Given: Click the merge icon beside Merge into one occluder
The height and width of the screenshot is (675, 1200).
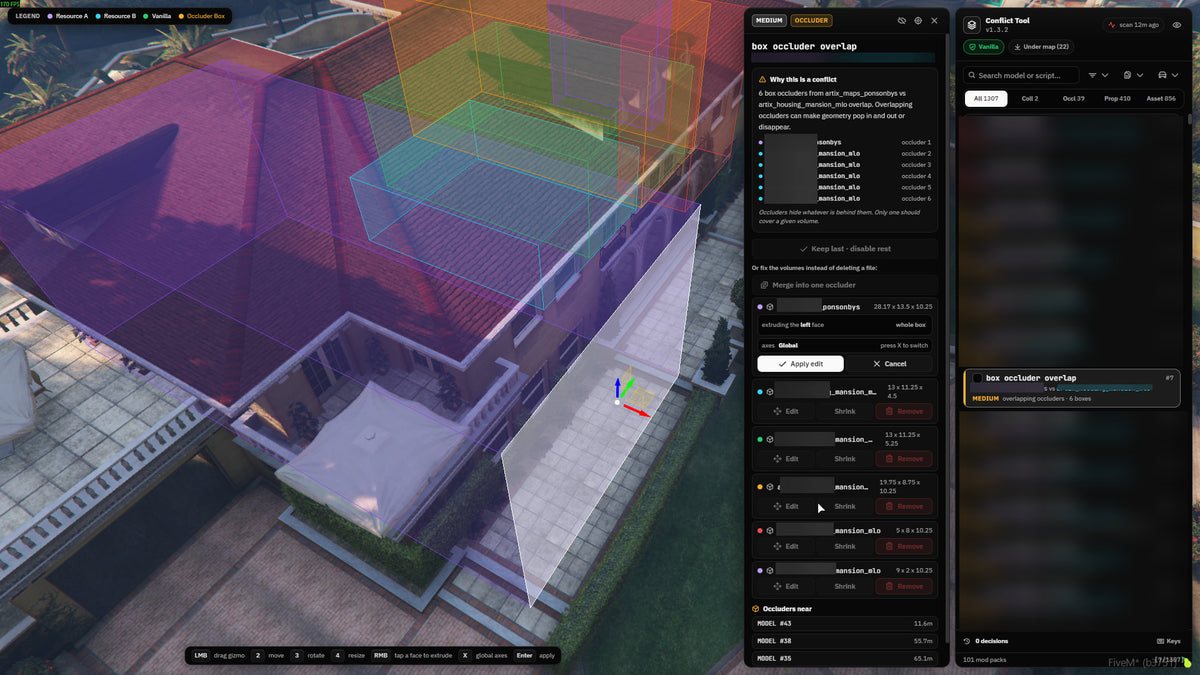Looking at the screenshot, I should 764,285.
